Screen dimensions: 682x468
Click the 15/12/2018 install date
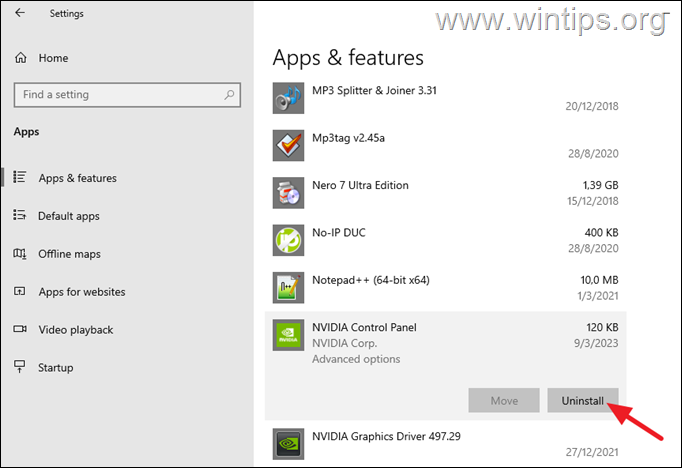point(593,201)
